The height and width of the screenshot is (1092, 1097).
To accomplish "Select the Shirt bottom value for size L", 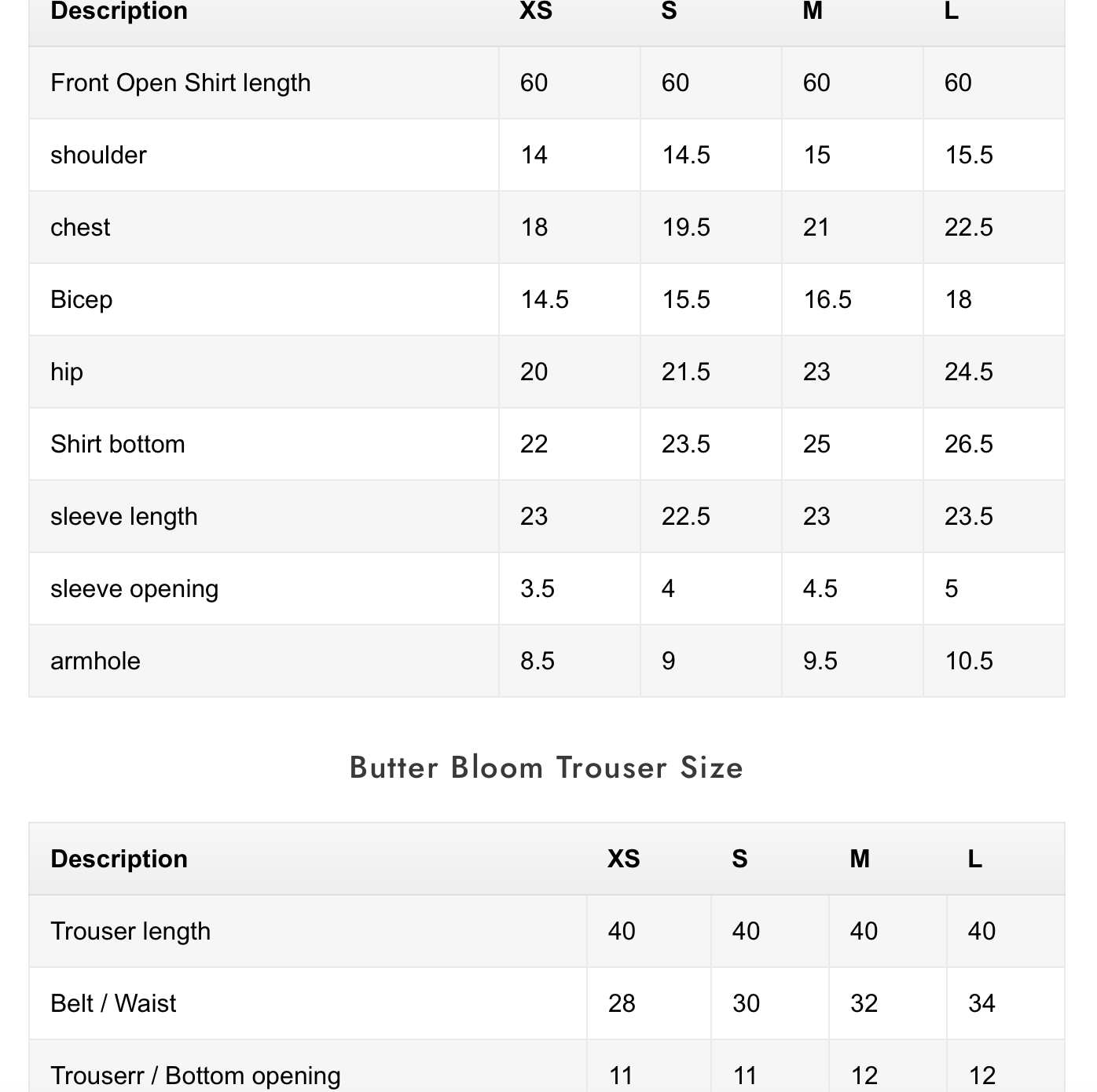I will [968, 444].
